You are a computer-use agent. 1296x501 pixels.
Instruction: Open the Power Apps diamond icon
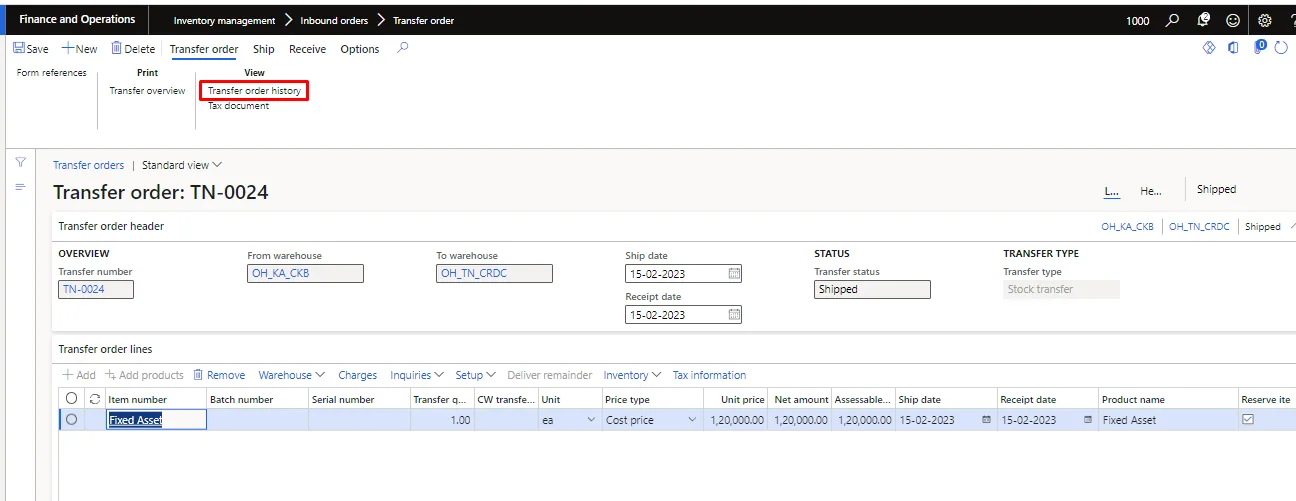click(1209, 48)
